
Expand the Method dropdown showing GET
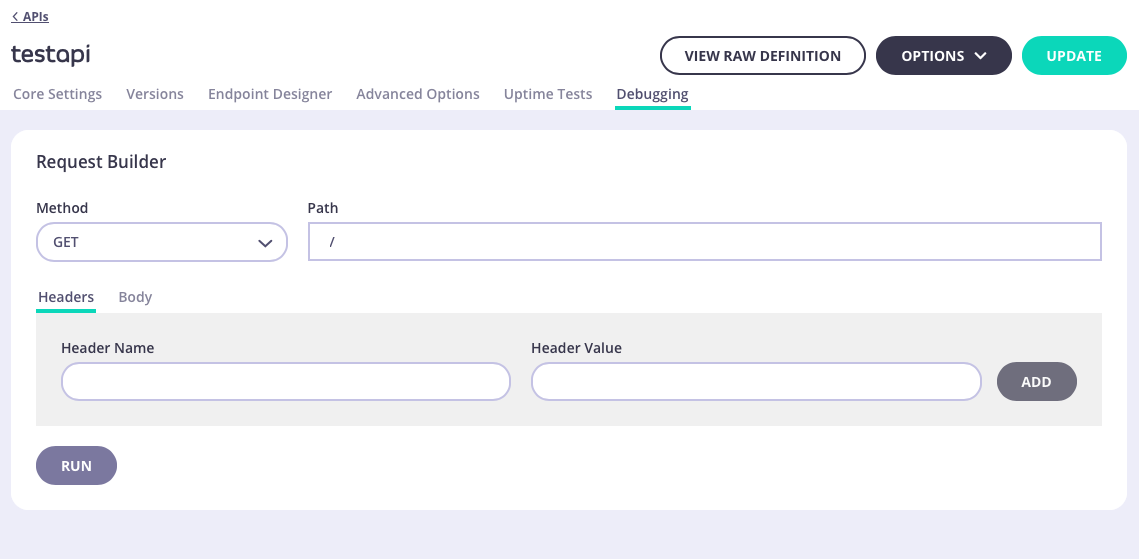click(161, 242)
